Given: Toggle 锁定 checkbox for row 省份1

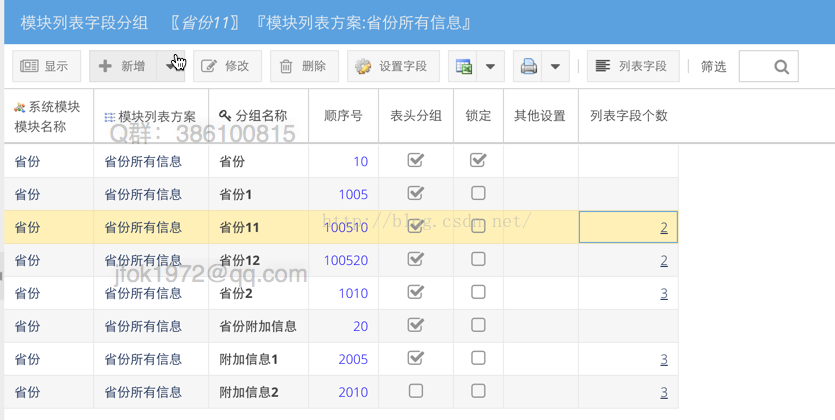Looking at the screenshot, I should tap(478, 193).
